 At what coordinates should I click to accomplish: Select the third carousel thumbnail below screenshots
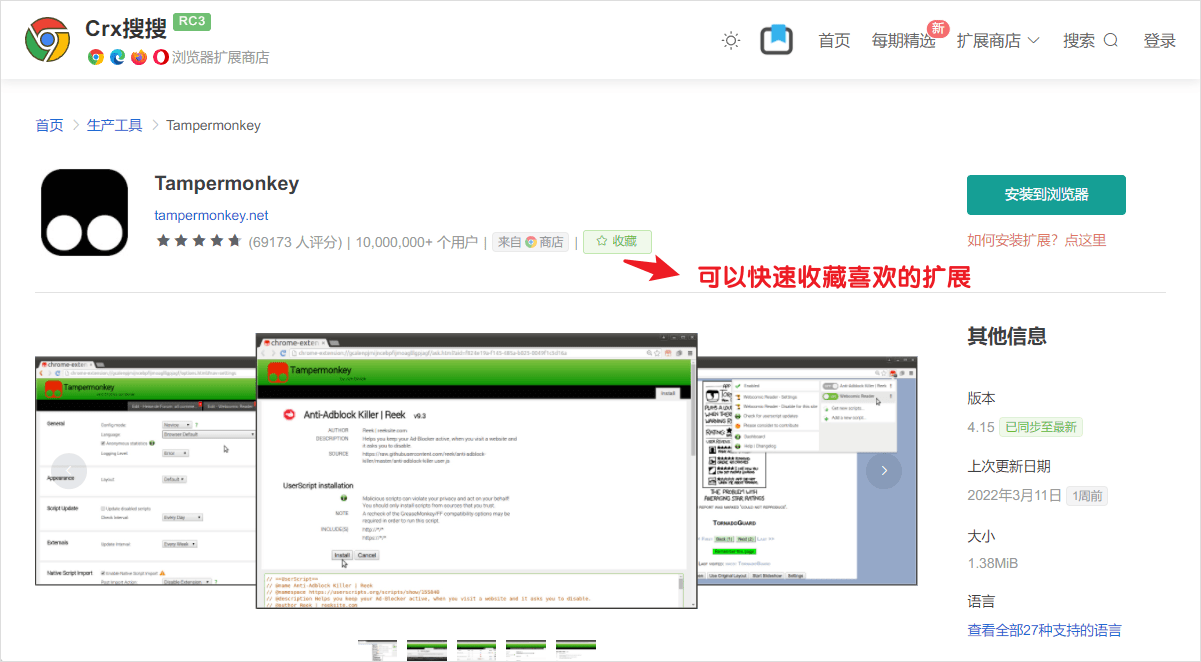(x=477, y=650)
